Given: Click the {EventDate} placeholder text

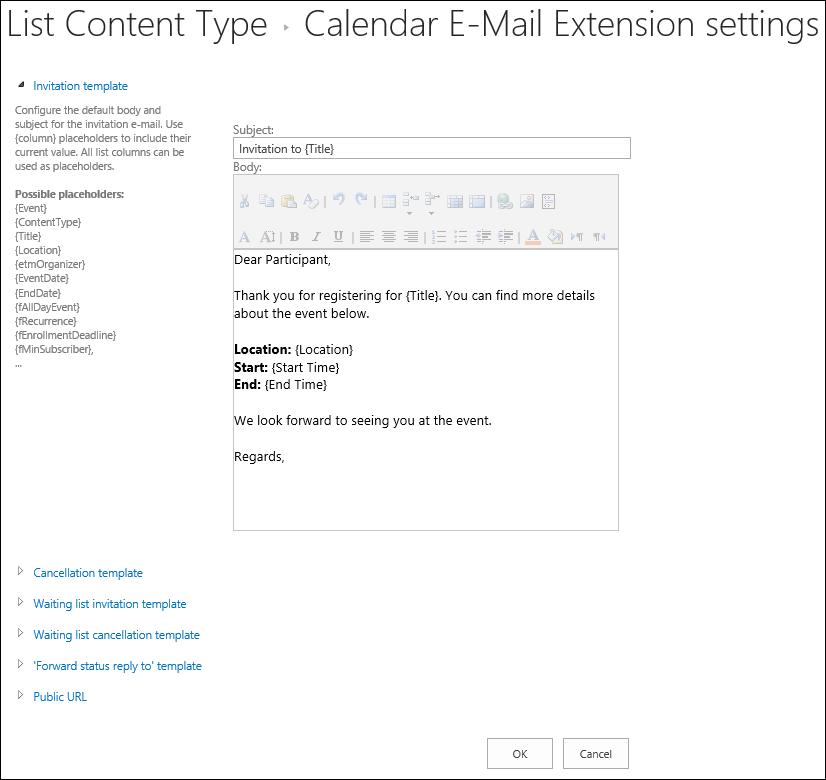Looking at the screenshot, I should (x=42, y=279).
